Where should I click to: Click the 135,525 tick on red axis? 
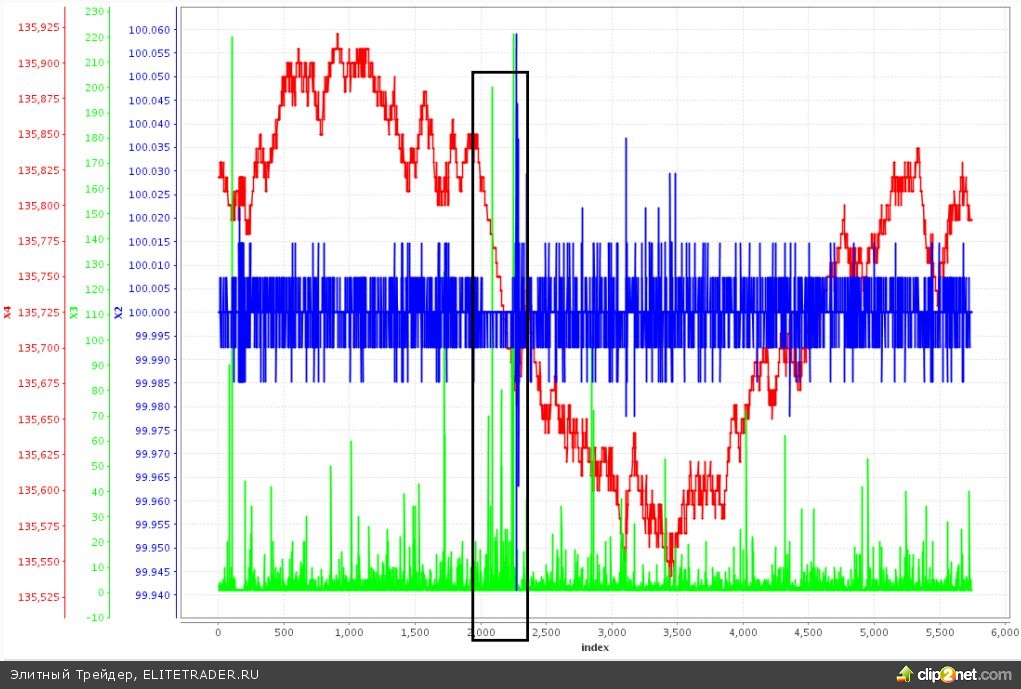pyautogui.click(x=38, y=597)
